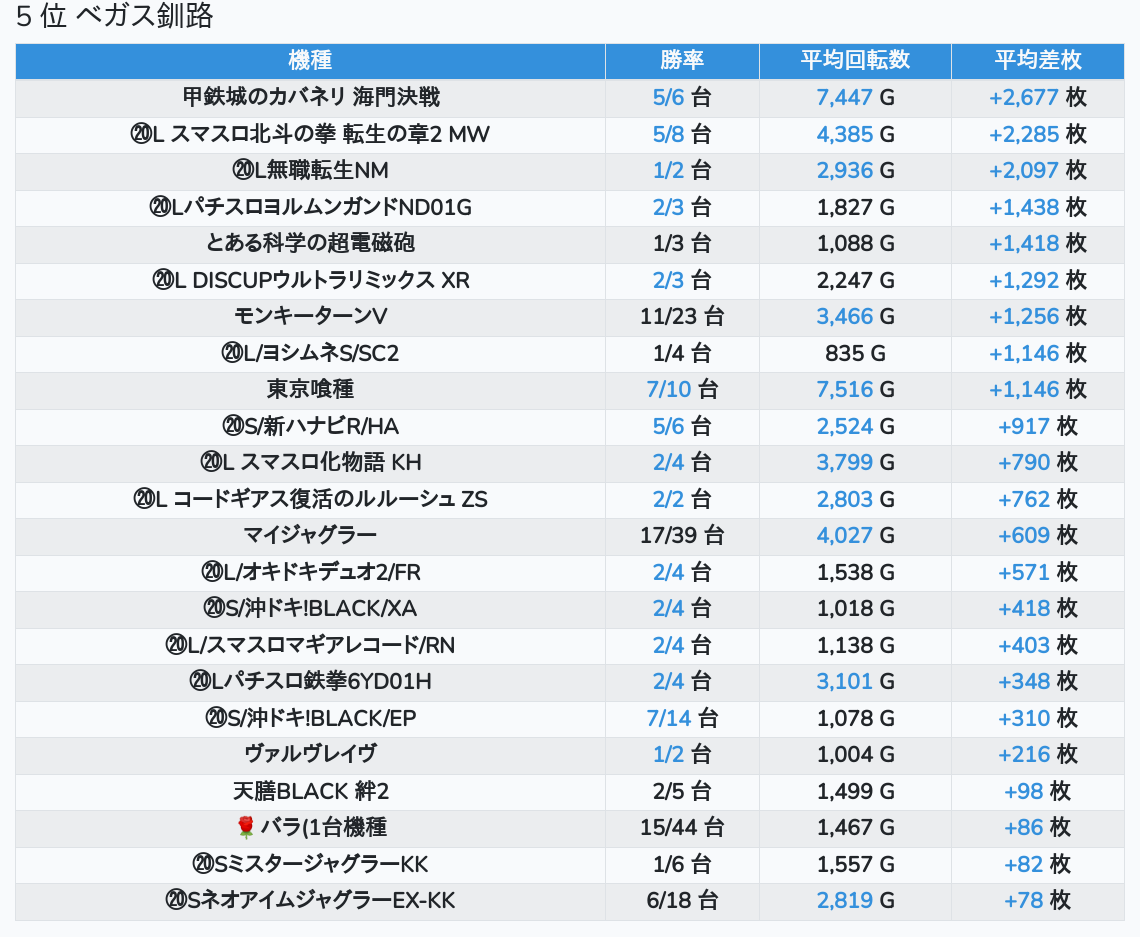Click the +2,677 枚 average difference value

[x=1037, y=97]
